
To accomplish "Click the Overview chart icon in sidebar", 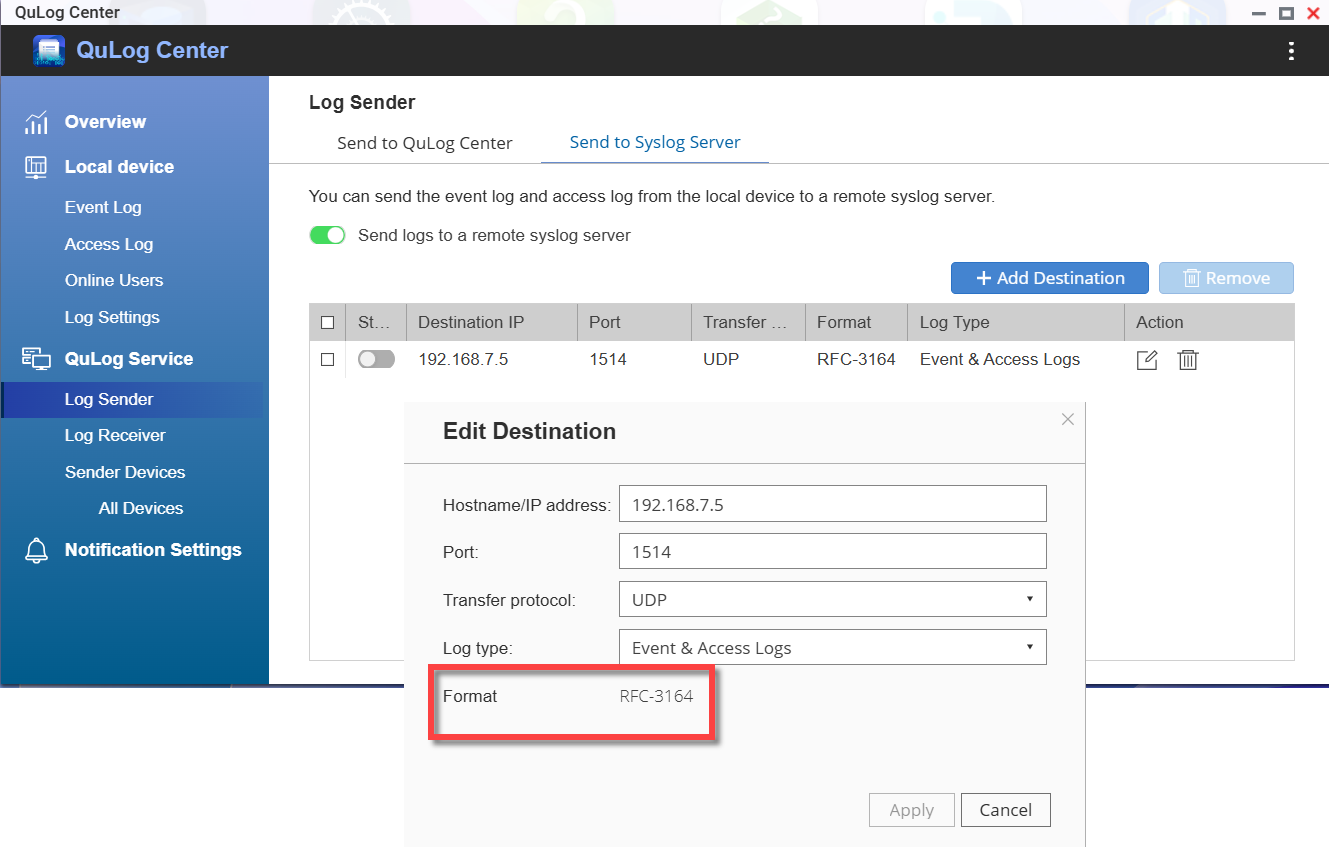I will 36,123.
